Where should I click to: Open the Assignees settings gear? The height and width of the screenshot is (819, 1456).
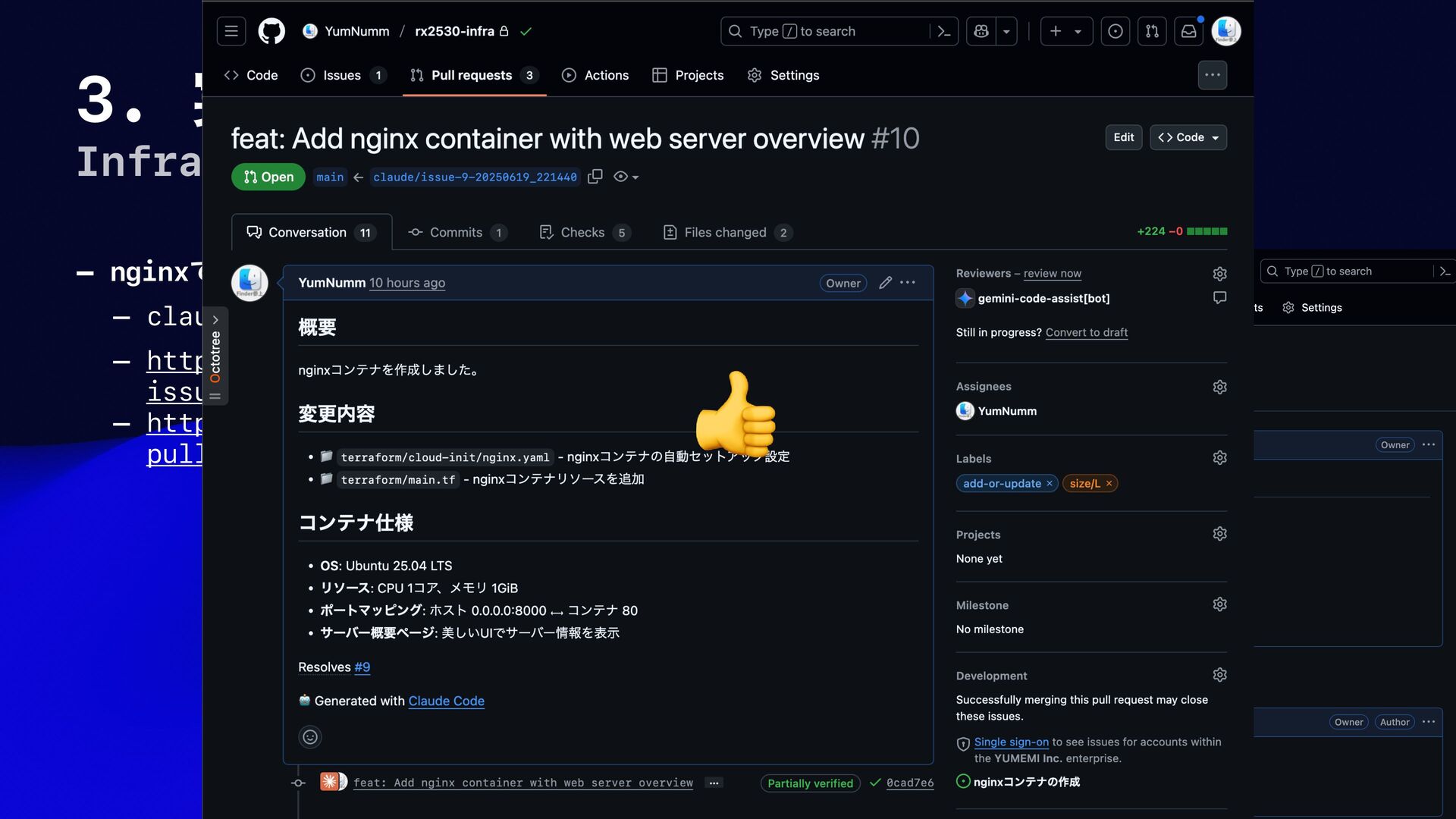(1219, 387)
